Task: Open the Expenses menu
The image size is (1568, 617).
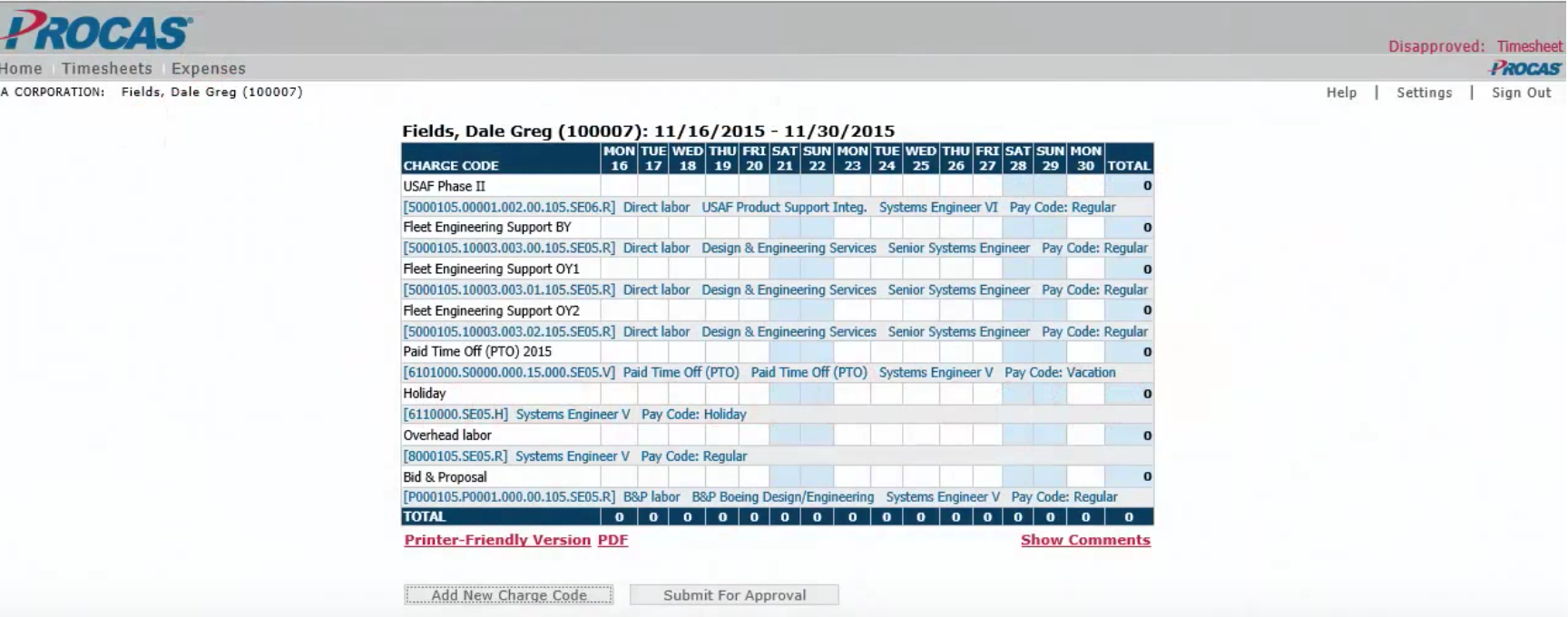Action: [x=209, y=68]
